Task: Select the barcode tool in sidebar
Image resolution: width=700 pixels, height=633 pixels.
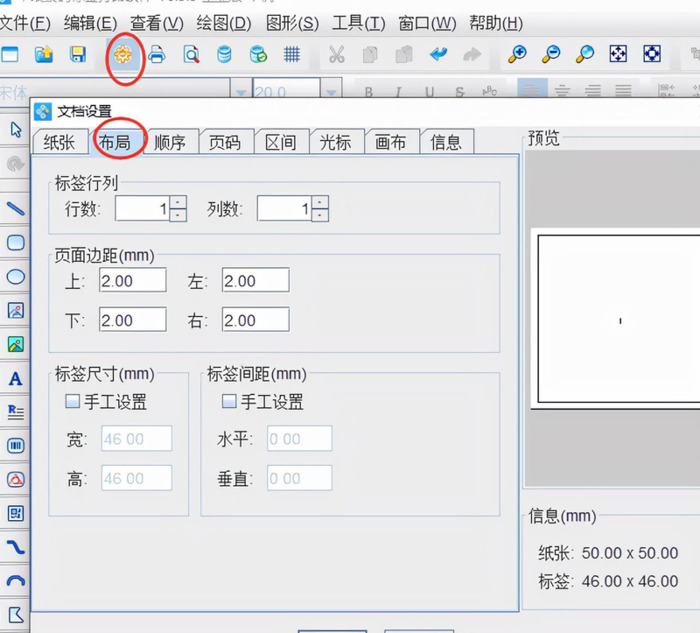Action: coord(16,446)
